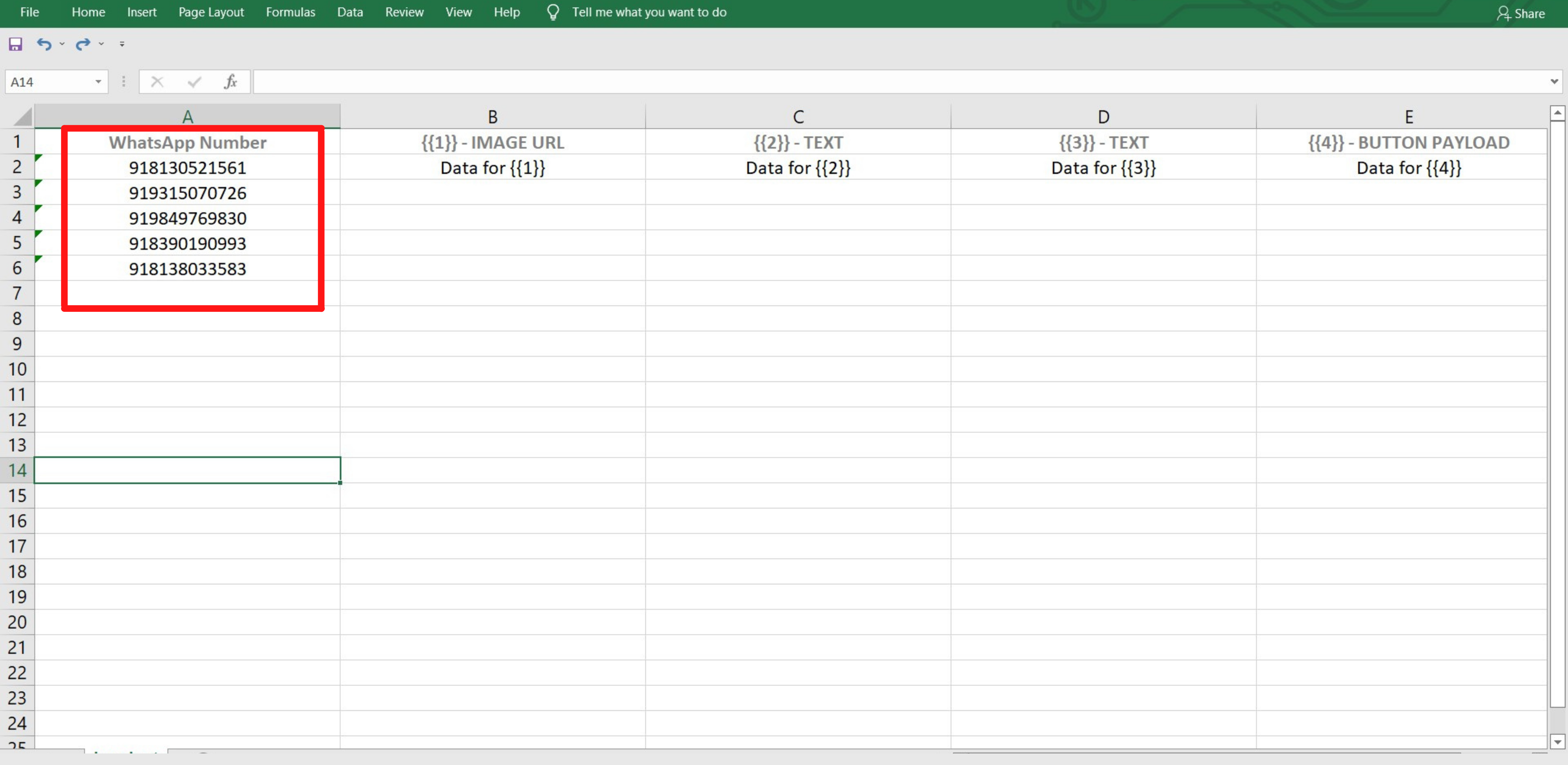This screenshot has width=1568, height=765.
Task: Open the Review ribbon tab
Action: pyautogui.click(x=404, y=12)
